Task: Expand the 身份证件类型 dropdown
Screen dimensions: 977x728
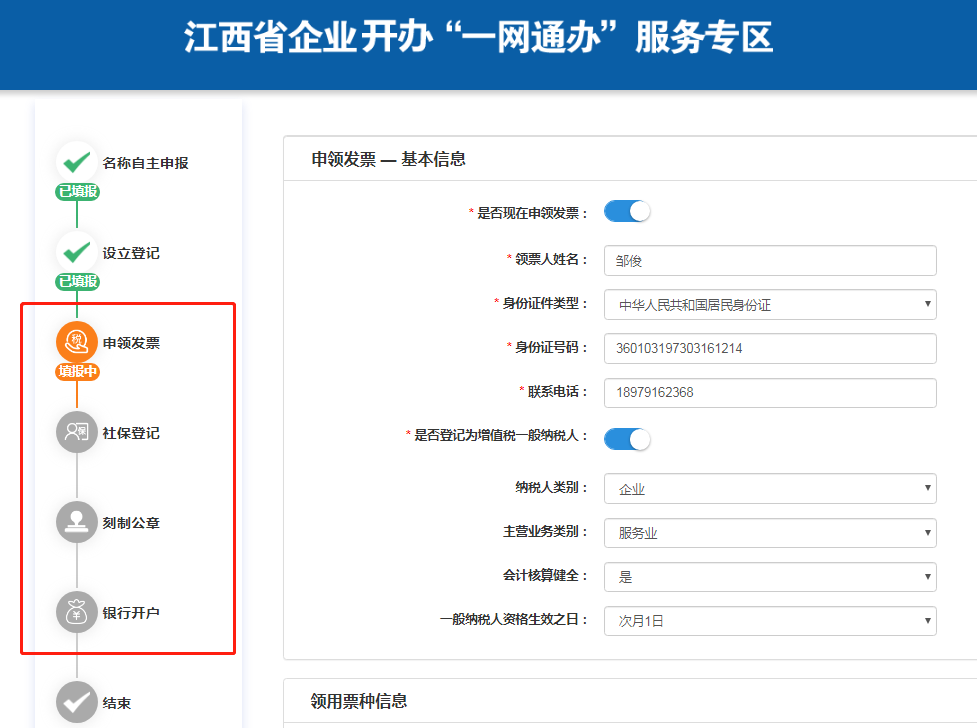Action: click(770, 305)
